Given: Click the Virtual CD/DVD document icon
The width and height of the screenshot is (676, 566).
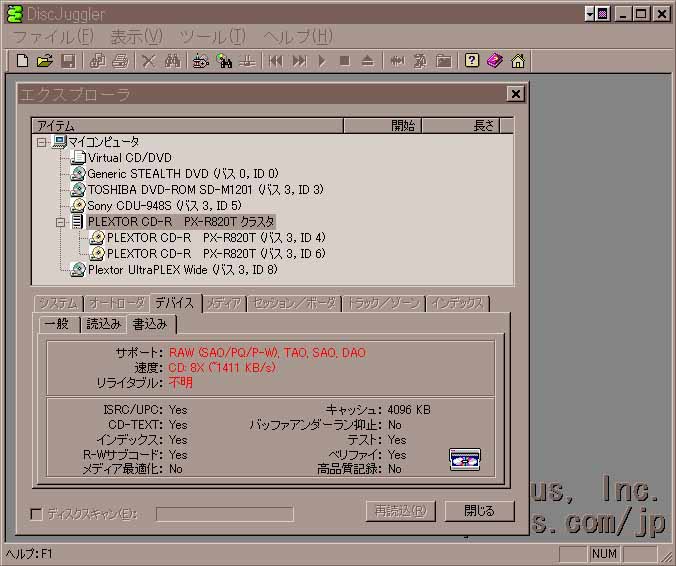Looking at the screenshot, I should click(78, 157).
